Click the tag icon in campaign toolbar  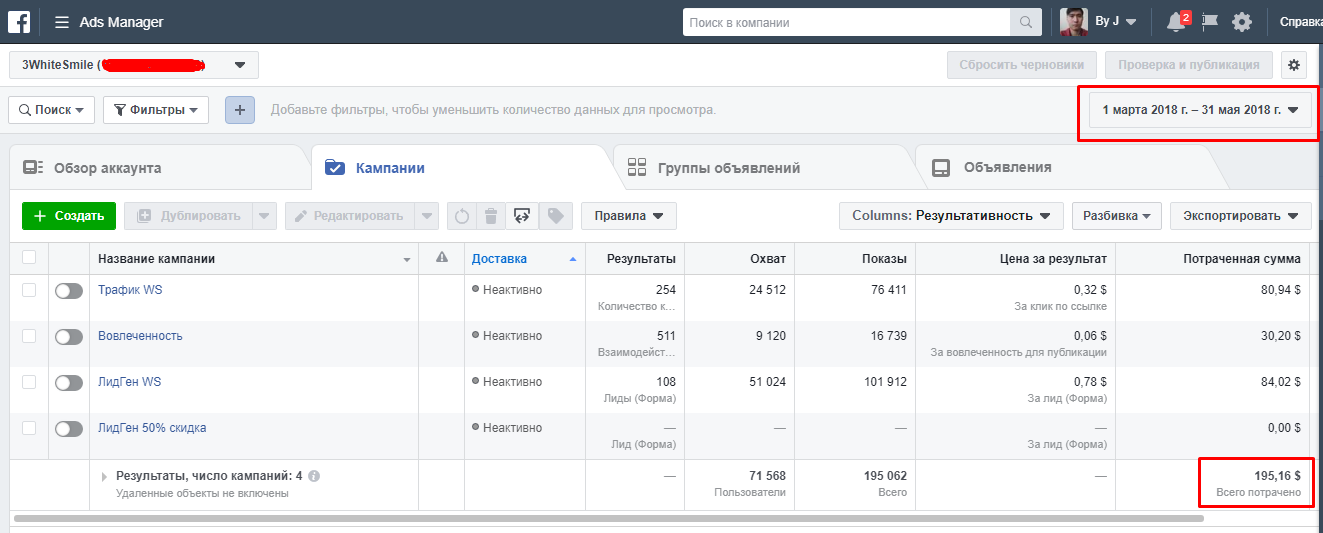[555, 216]
